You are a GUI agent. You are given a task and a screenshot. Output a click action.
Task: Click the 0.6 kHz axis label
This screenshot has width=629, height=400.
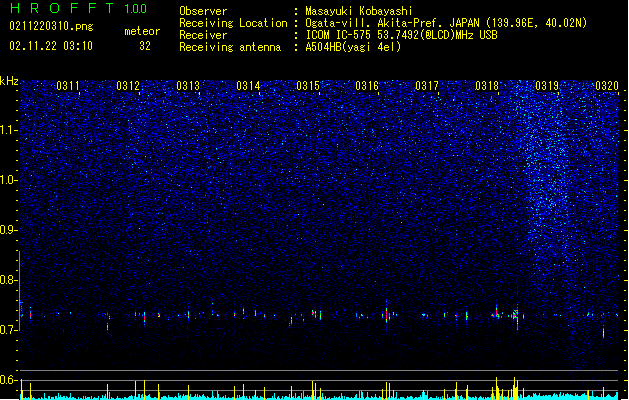[x=9, y=380]
